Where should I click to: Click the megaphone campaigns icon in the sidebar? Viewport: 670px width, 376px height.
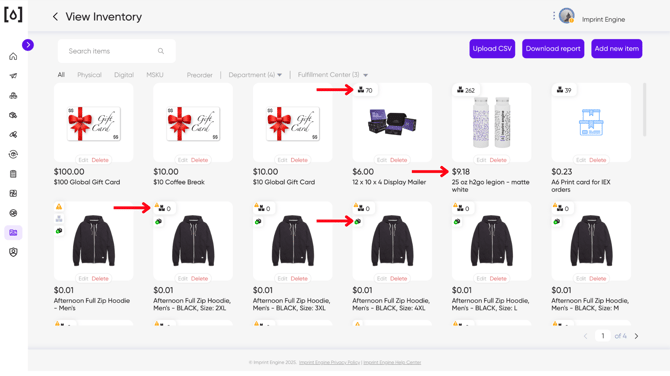13,76
